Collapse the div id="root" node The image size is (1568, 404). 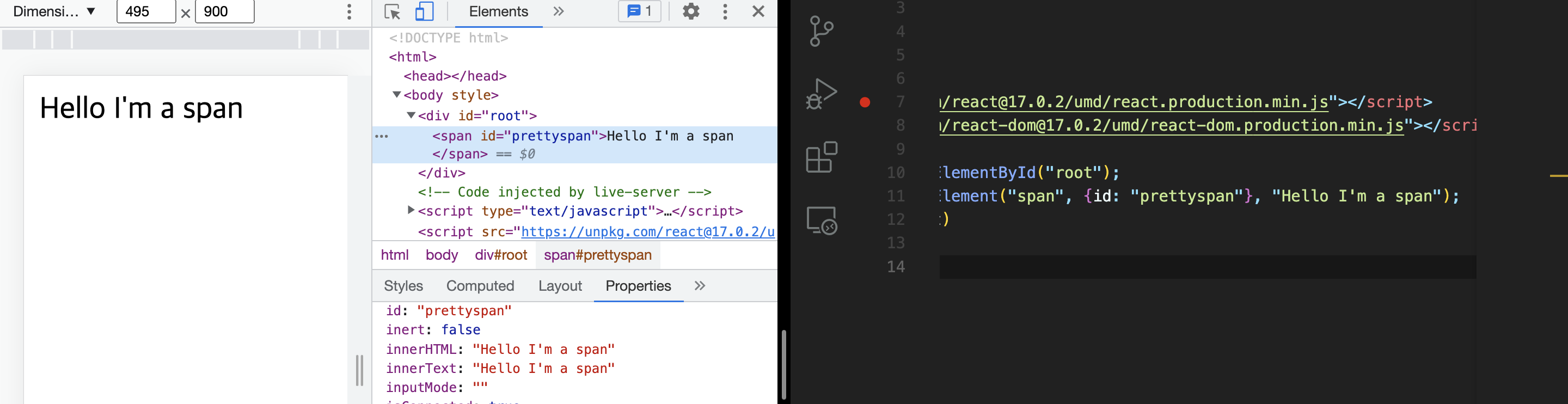coord(412,115)
